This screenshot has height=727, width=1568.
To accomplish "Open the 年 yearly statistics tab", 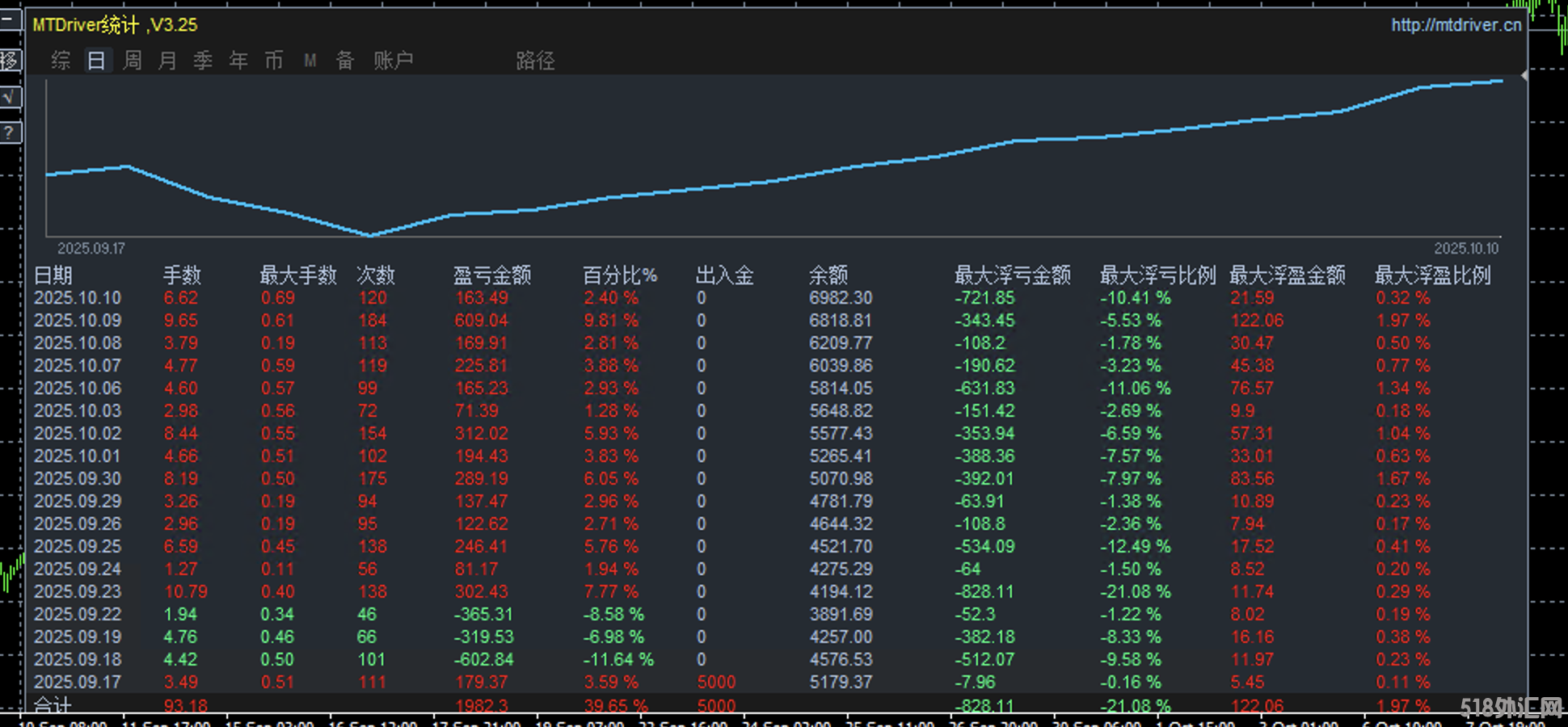I will [x=238, y=61].
